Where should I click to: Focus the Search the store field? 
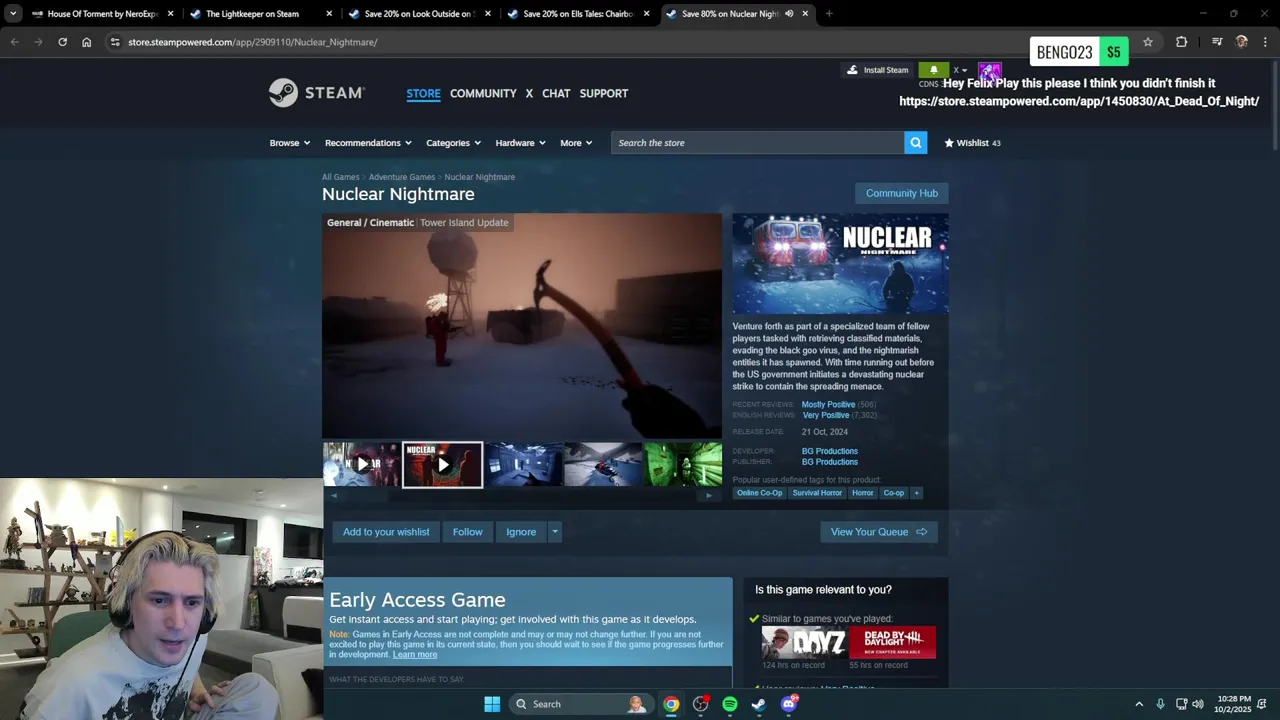click(758, 143)
